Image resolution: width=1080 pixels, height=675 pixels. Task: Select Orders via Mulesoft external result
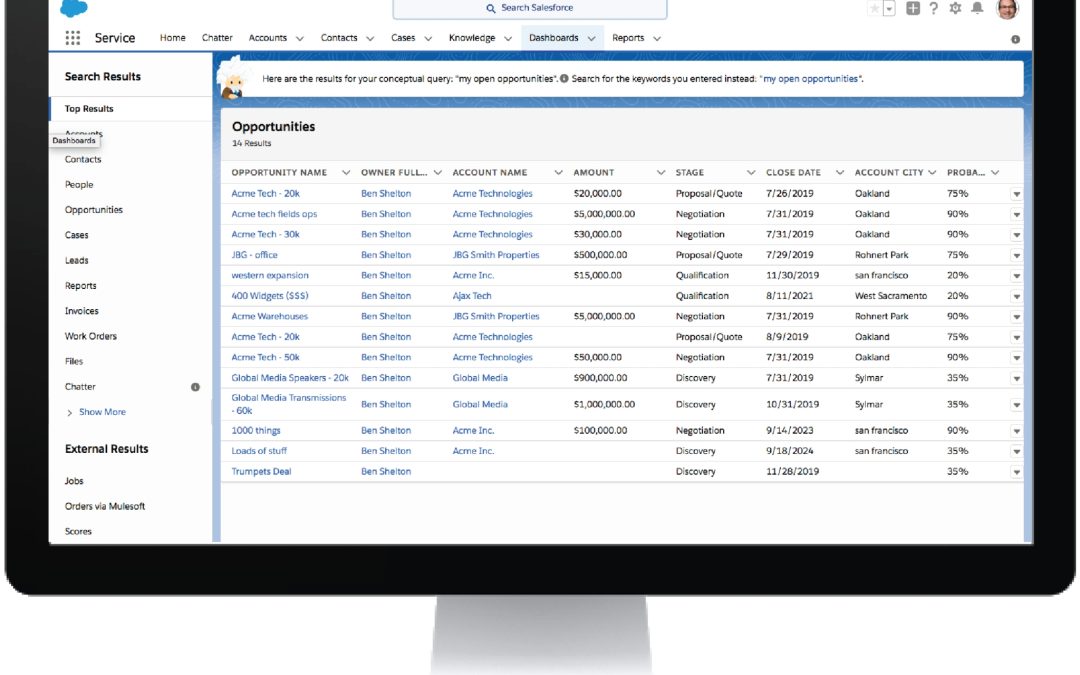coord(105,506)
